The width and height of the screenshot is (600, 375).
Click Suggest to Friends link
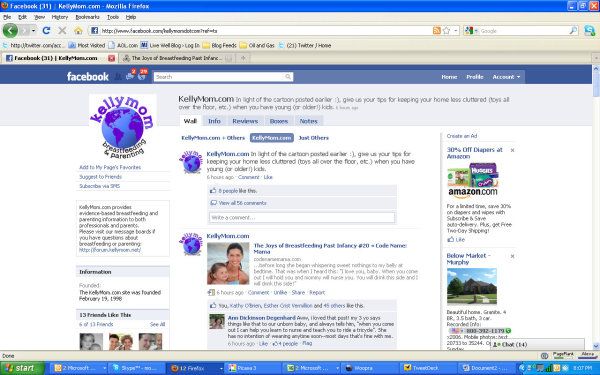point(100,177)
